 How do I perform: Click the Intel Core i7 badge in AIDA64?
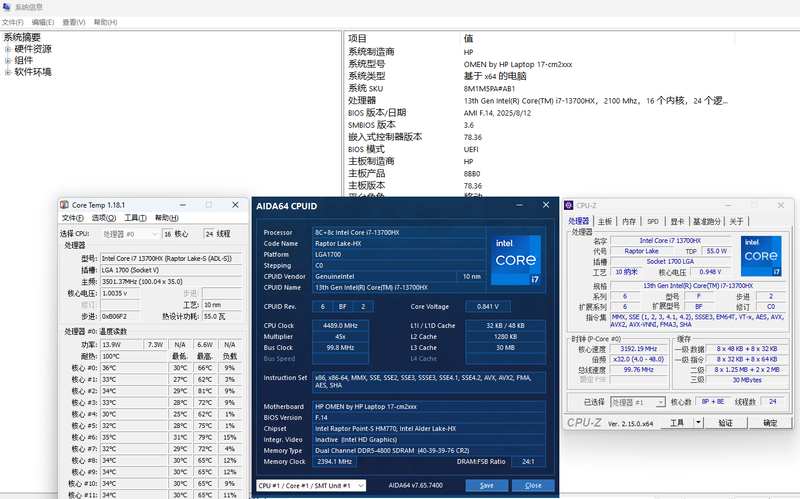point(517,259)
